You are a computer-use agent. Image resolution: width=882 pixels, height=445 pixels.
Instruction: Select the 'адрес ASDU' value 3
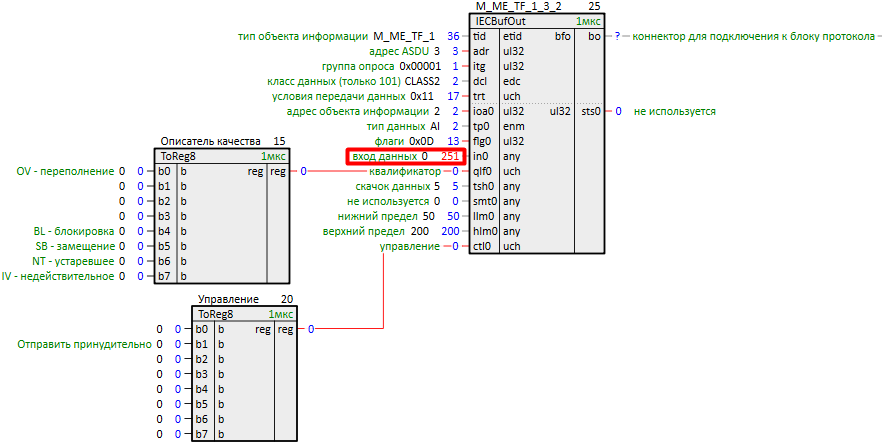[453, 51]
